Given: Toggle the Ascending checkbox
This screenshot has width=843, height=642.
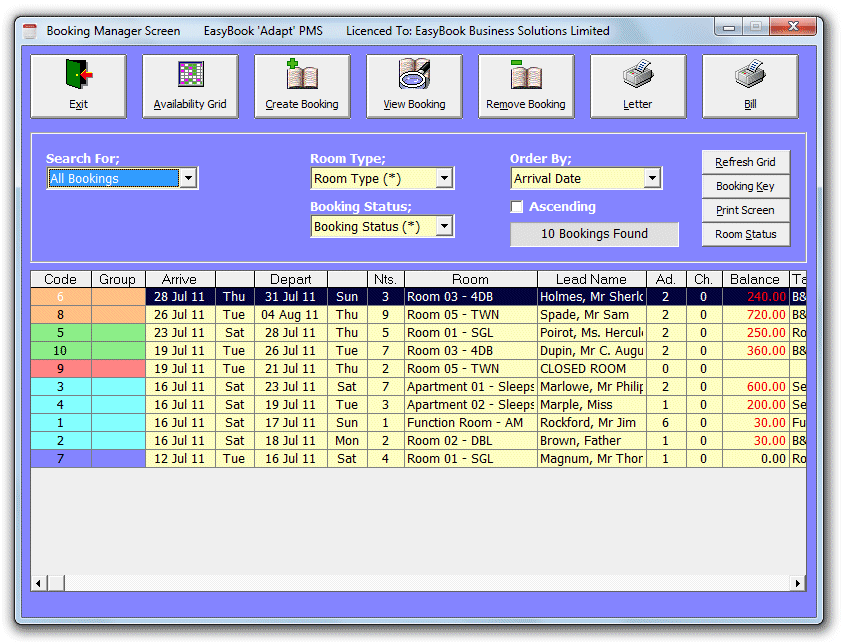Looking at the screenshot, I should tap(517, 207).
